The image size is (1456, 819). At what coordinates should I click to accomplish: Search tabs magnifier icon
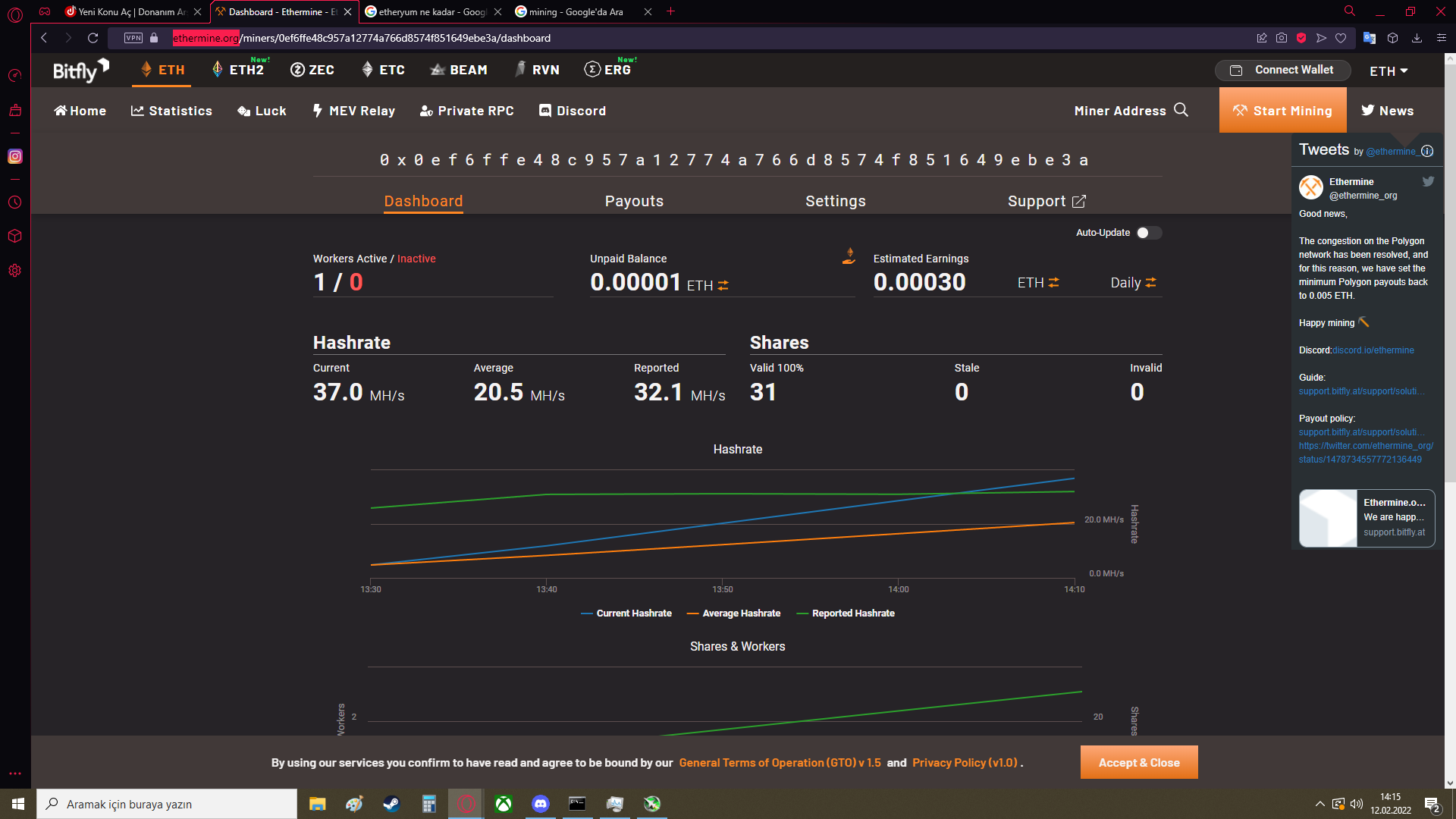1350,11
